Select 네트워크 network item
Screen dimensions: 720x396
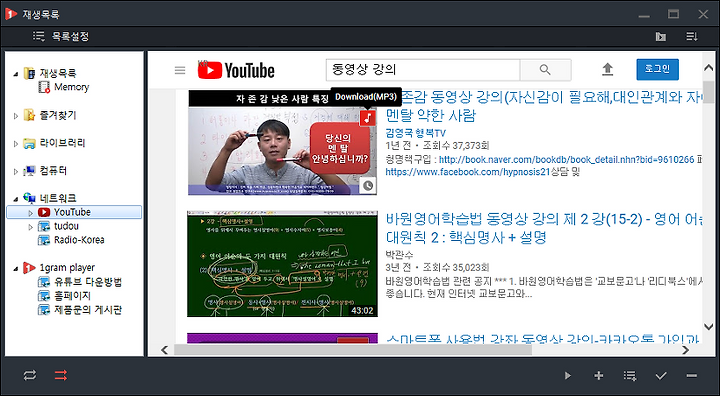tap(50, 198)
